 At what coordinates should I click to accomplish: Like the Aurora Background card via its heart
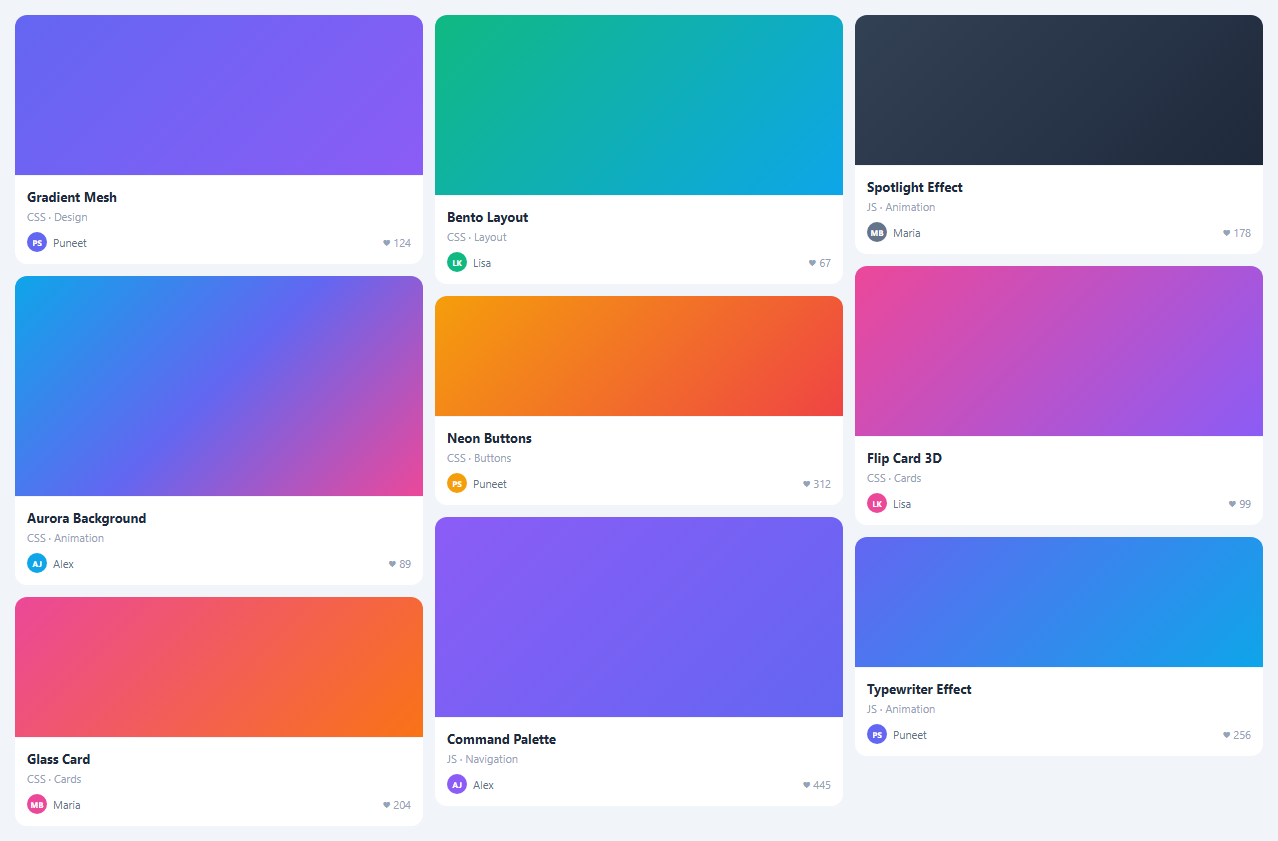click(x=393, y=564)
